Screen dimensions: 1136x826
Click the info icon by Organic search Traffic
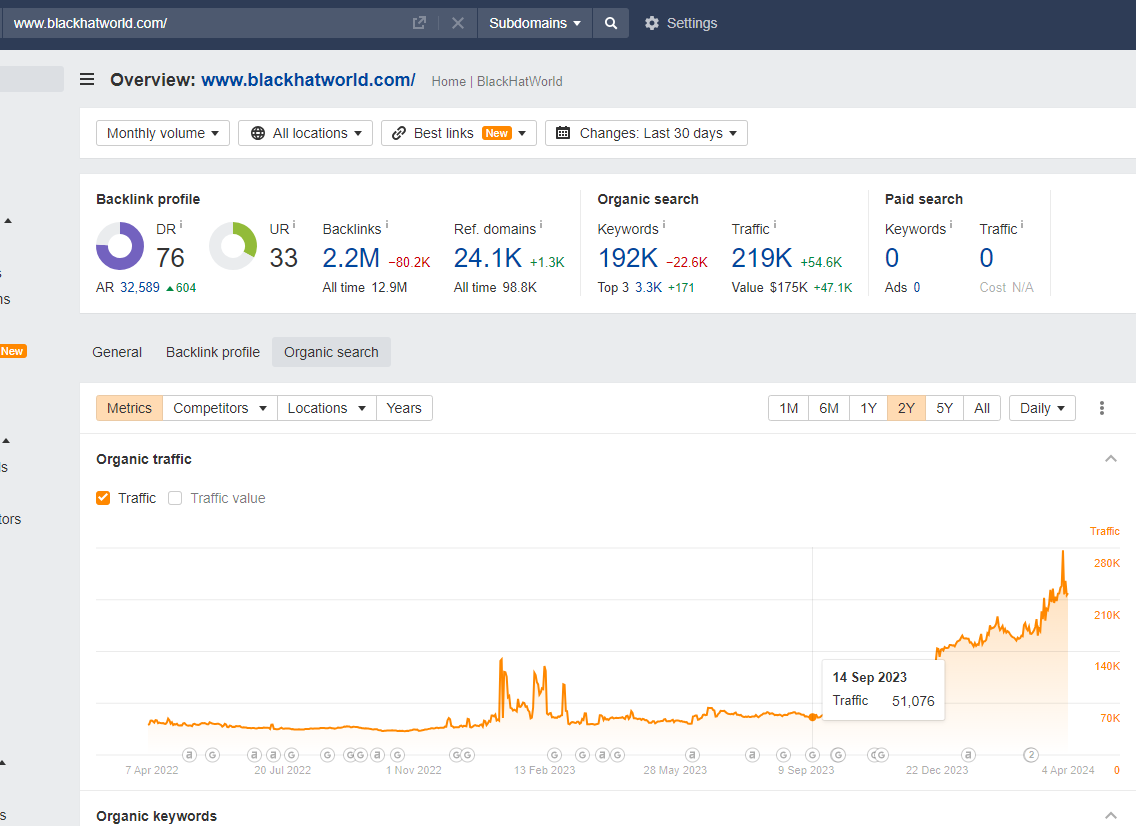point(774,225)
